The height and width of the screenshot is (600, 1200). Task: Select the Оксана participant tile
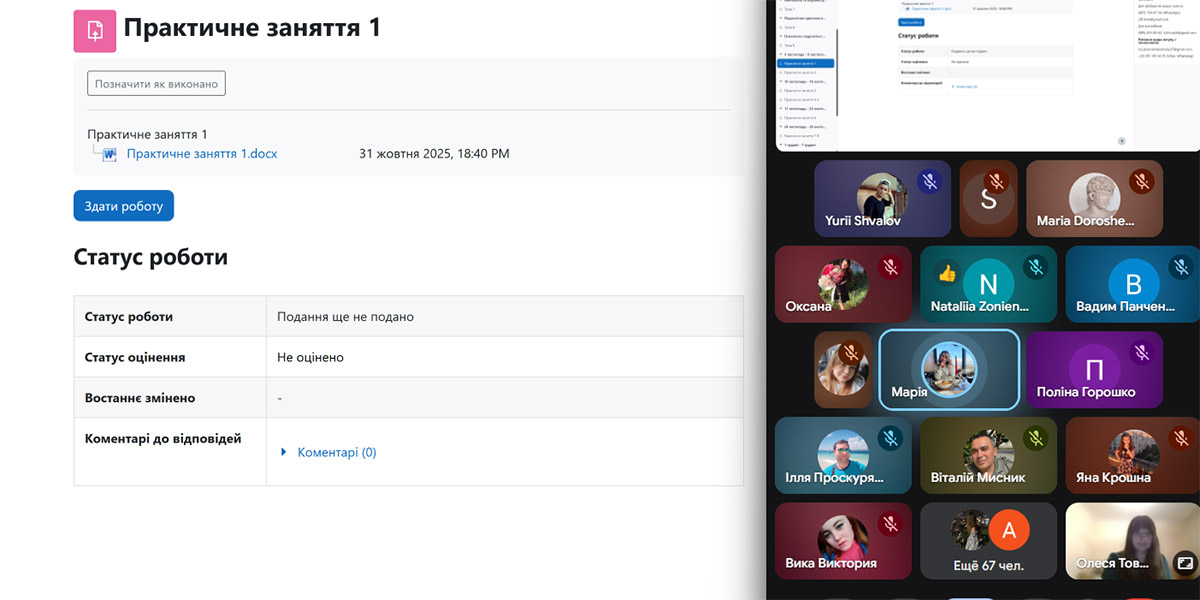click(x=843, y=284)
